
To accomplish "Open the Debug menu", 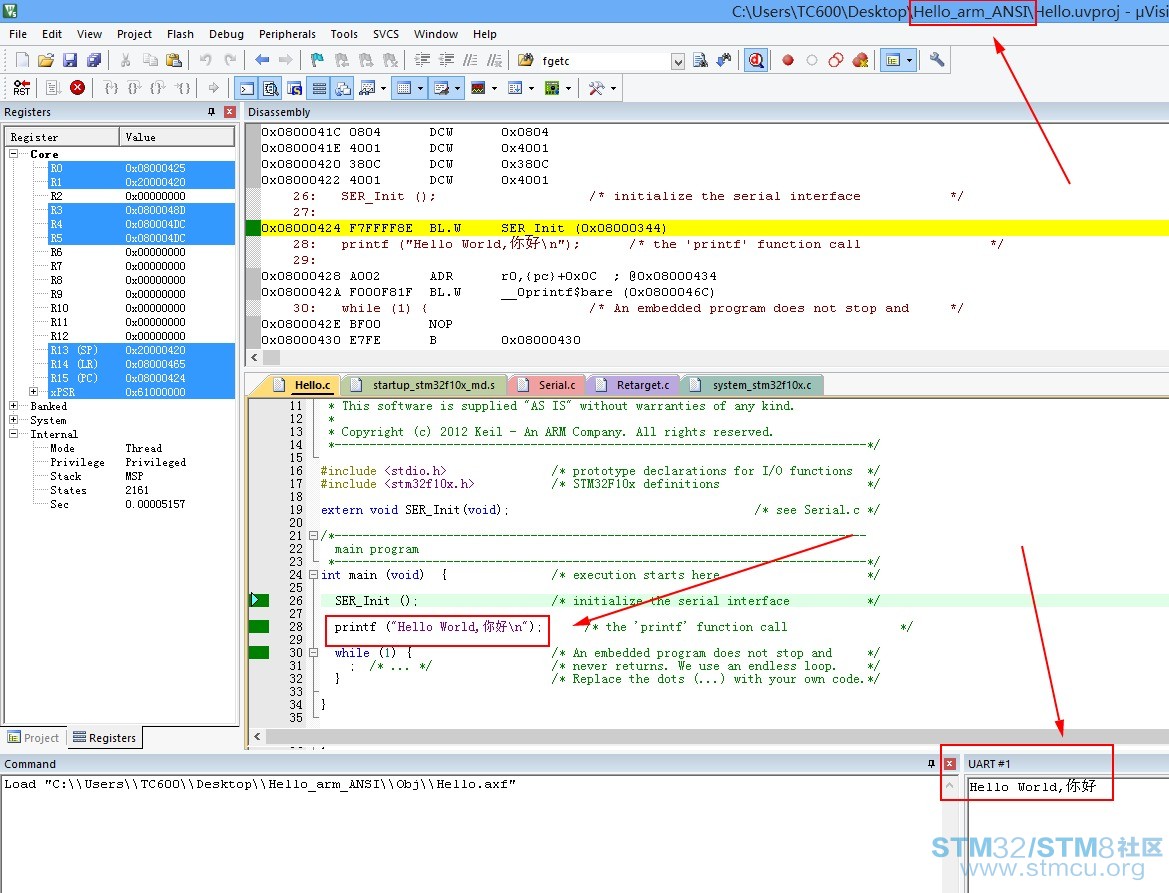I will coord(226,34).
